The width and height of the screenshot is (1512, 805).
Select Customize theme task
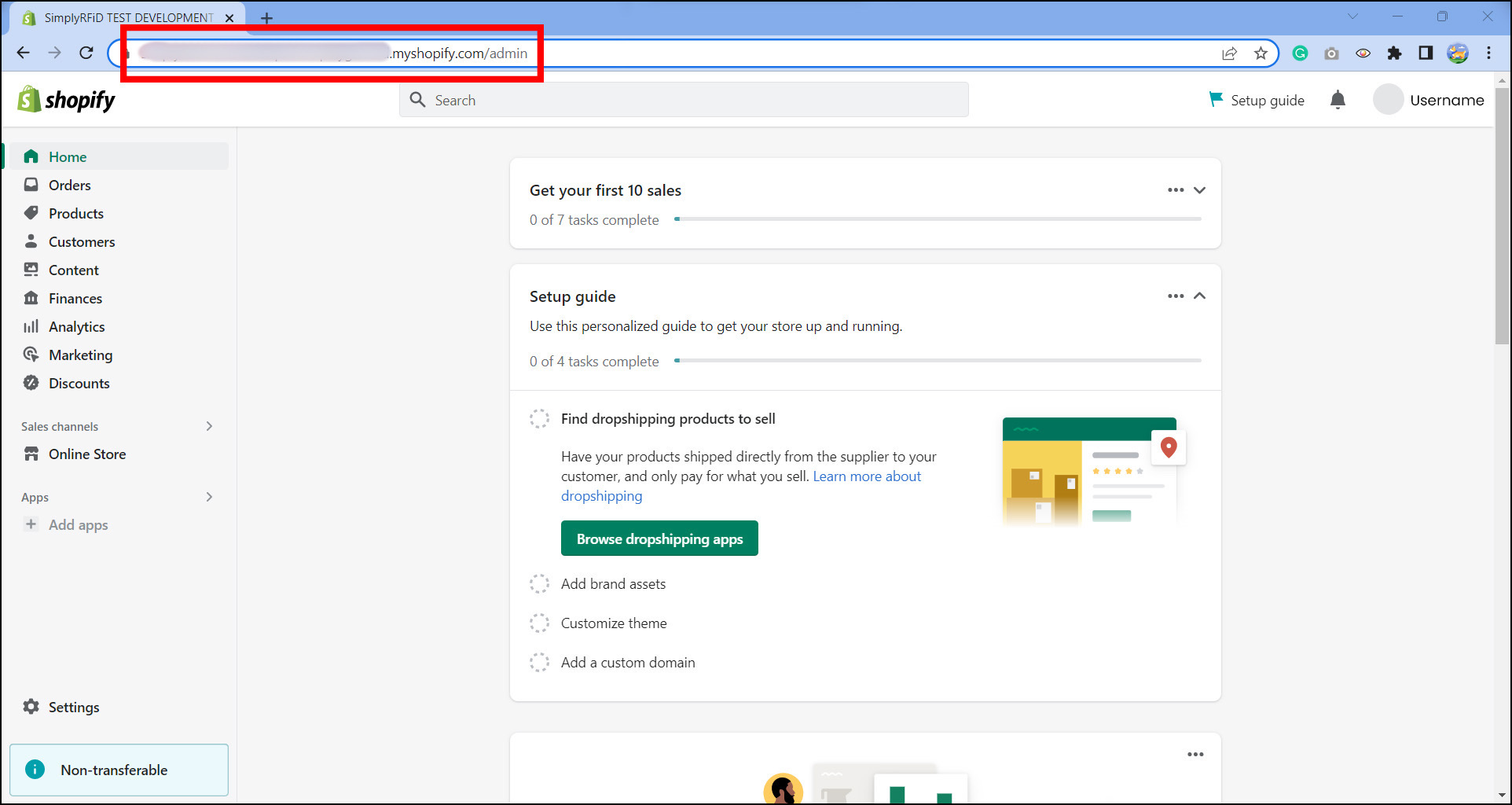(614, 623)
